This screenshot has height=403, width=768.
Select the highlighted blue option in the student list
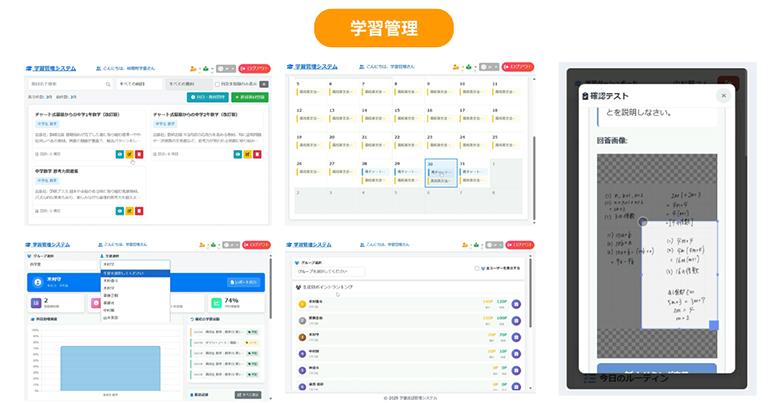(134, 272)
